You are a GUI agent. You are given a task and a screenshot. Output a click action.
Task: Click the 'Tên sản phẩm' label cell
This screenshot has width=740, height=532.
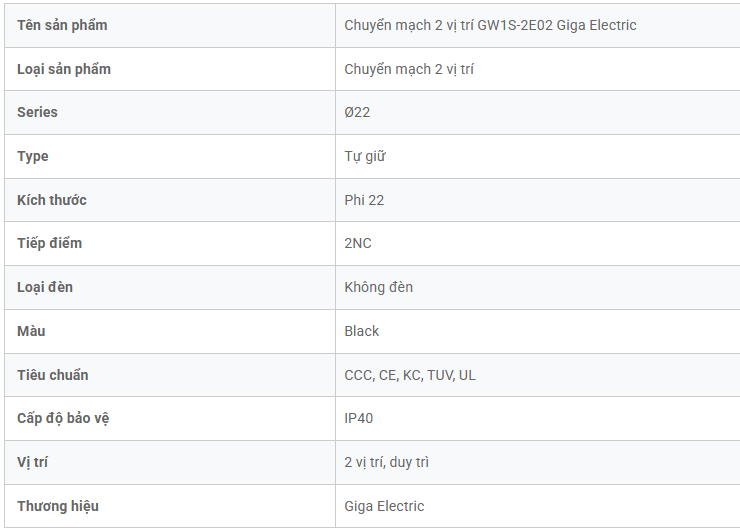pos(62,25)
